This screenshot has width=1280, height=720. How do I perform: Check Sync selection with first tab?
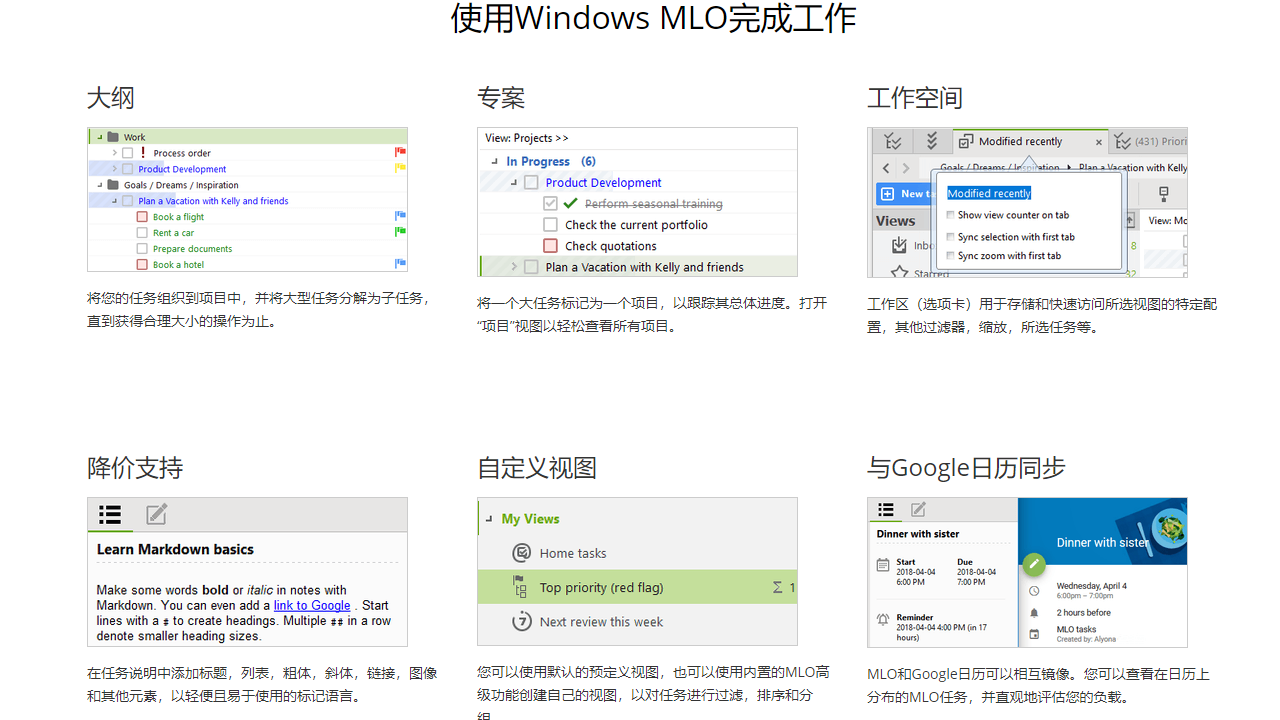point(950,236)
